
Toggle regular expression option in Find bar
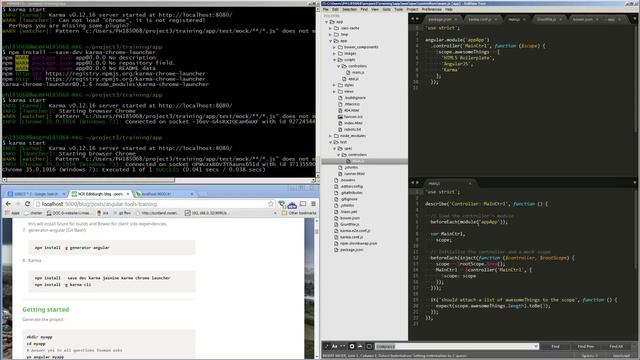pyautogui.click(x=327, y=346)
